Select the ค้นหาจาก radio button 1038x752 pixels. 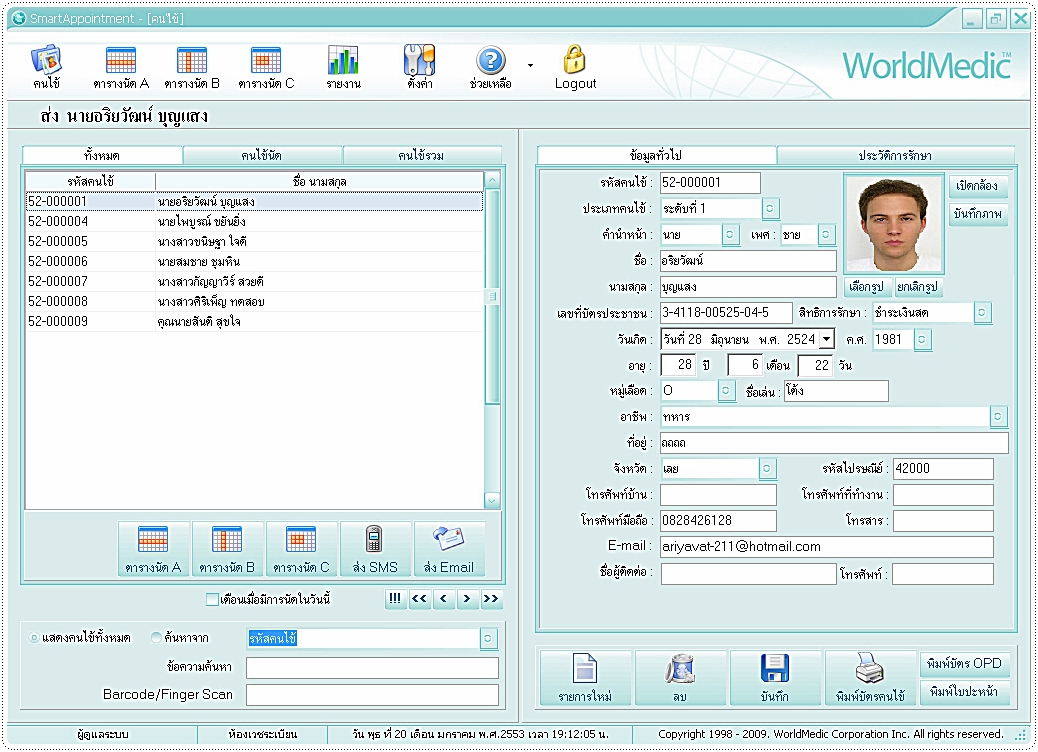pyautogui.click(x=156, y=638)
